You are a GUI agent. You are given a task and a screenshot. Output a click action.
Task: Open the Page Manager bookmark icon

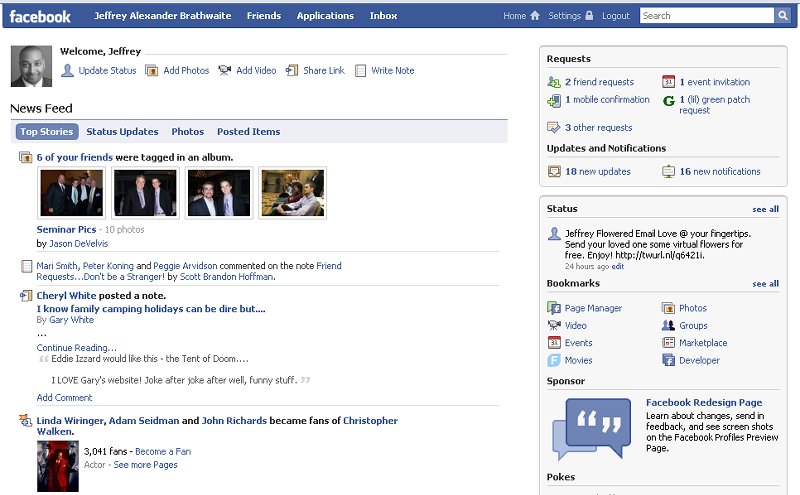tap(554, 309)
